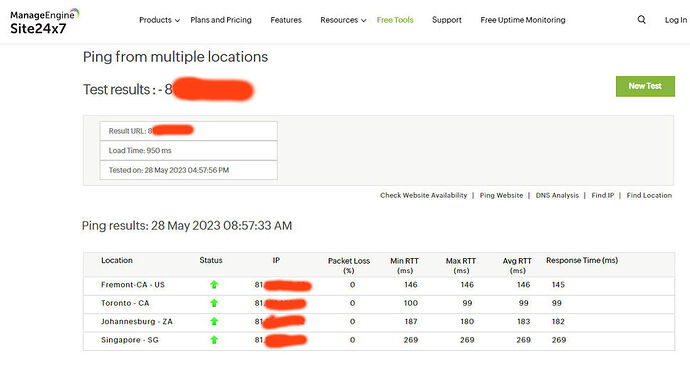Click the Response Time (ms) column header
Viewport: 690px width, 367px height.
[x=582, y=261]
